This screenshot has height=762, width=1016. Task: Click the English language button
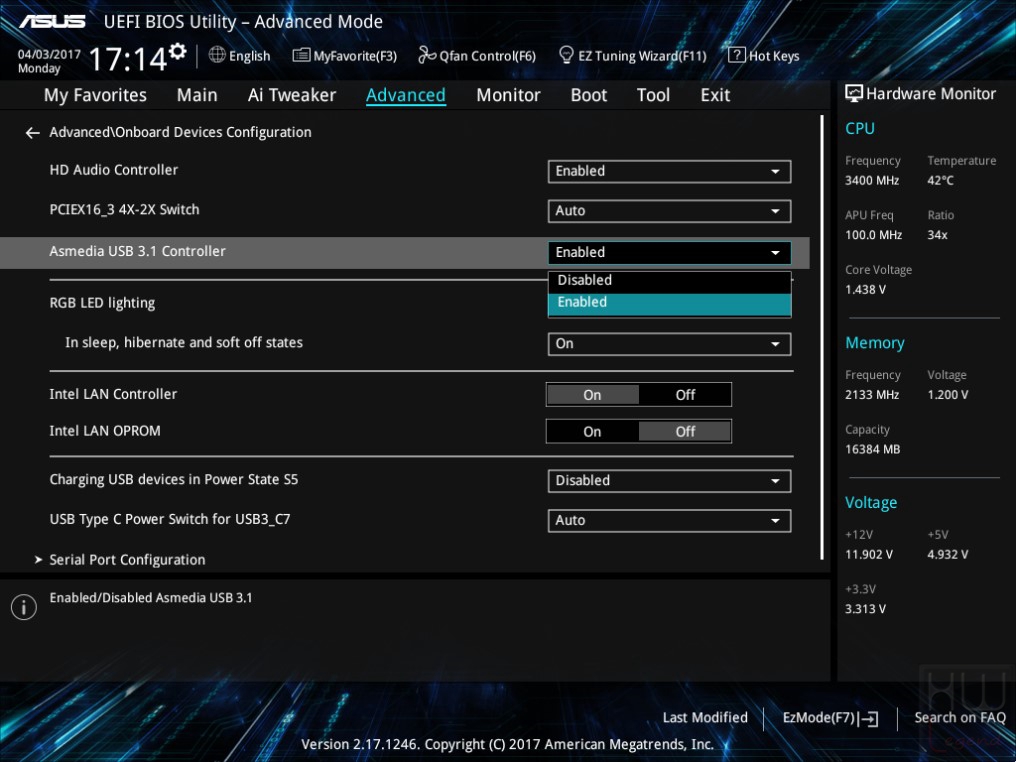pyautogui.click(x=240, y=56)
